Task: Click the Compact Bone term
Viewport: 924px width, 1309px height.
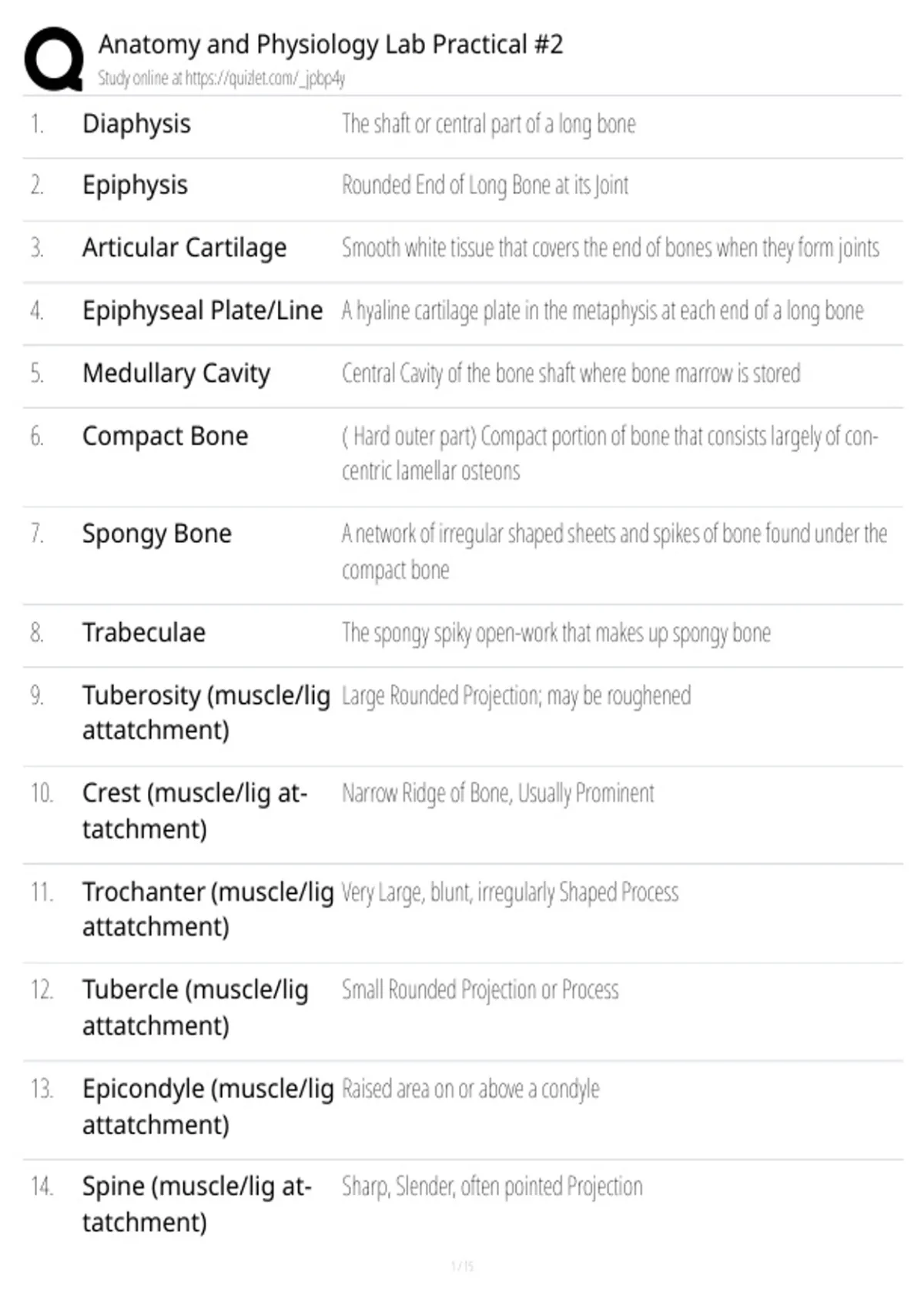Action: click(x=165, y=436)
